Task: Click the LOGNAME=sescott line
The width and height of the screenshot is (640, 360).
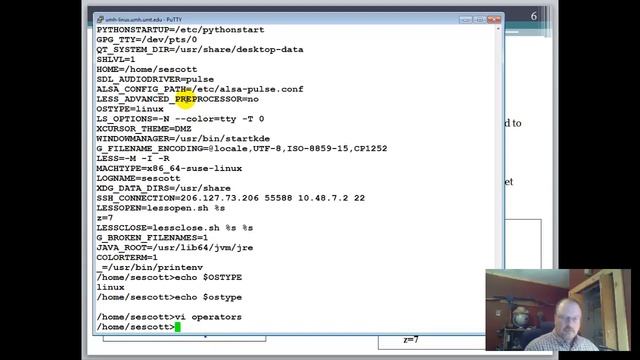Action: coord(138,178)
